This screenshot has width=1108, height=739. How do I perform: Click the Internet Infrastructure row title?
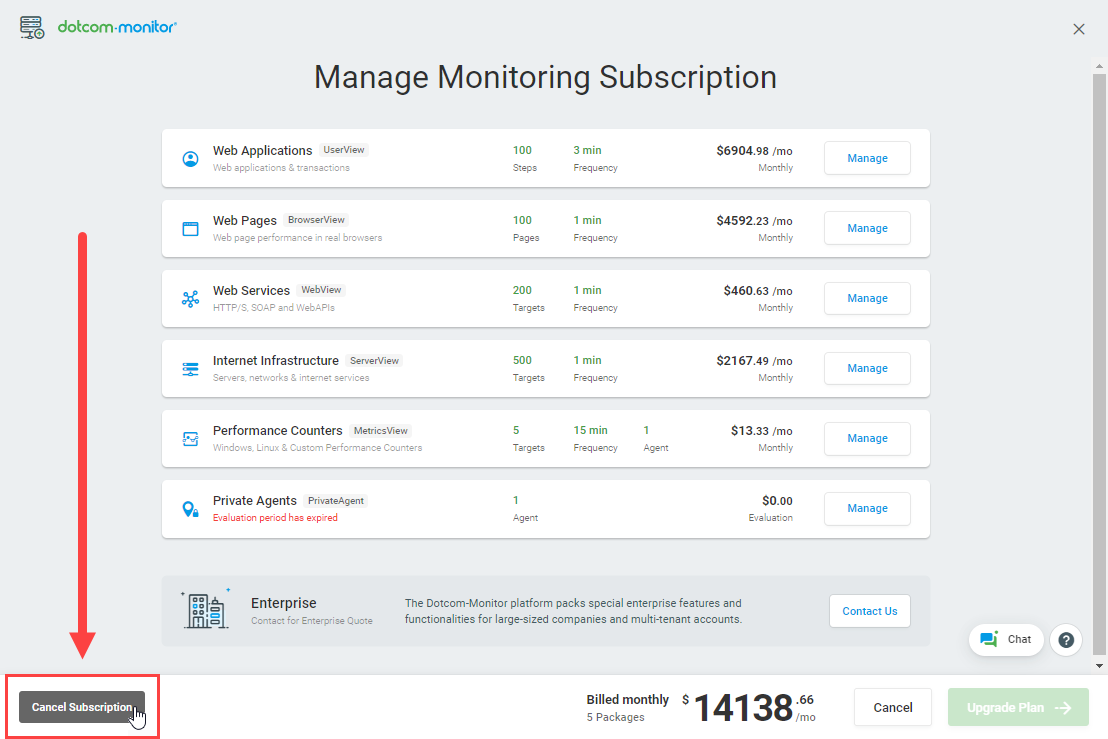click(276, 360)
